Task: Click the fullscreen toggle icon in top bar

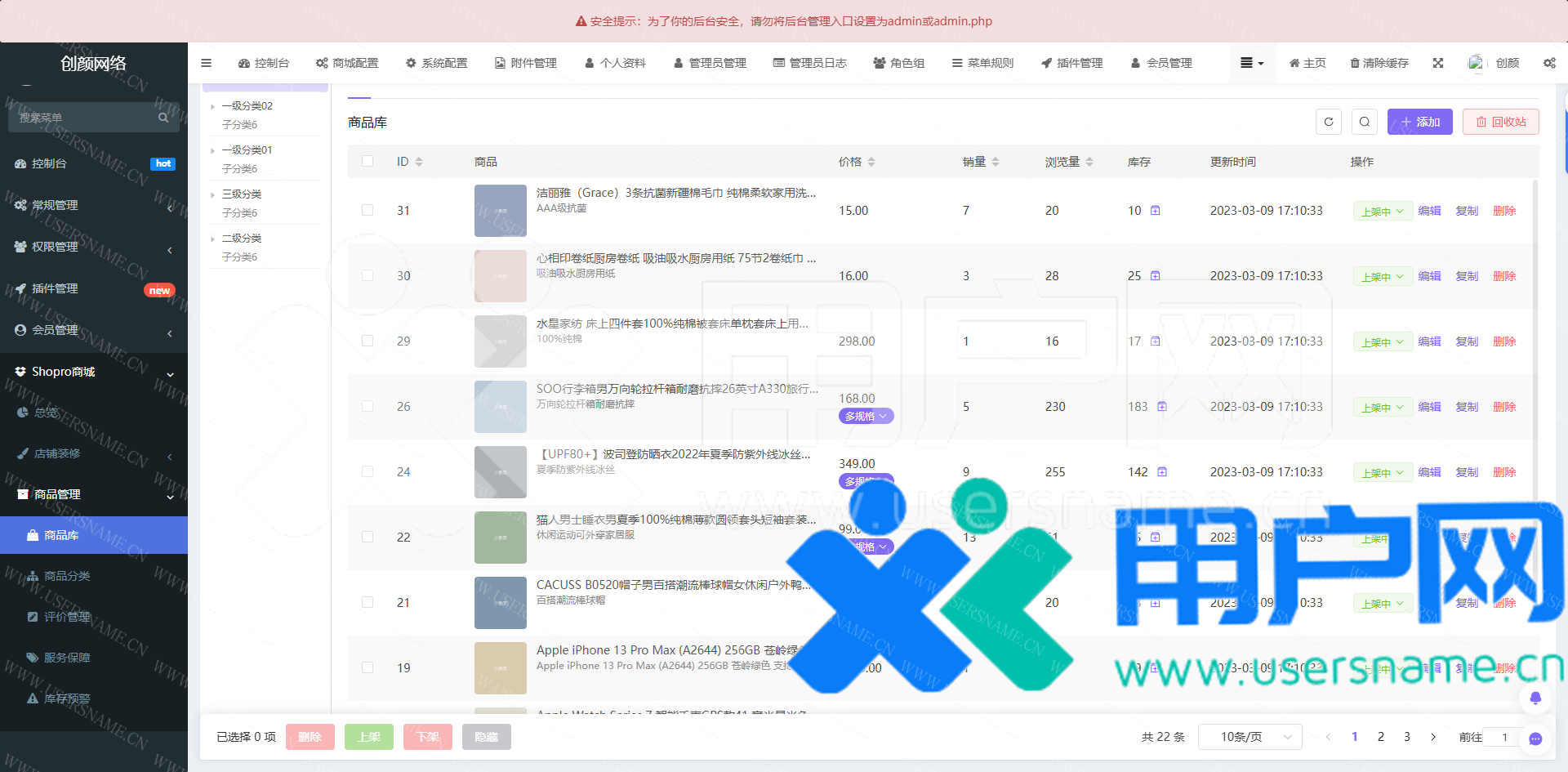Action: point(1438,63)
